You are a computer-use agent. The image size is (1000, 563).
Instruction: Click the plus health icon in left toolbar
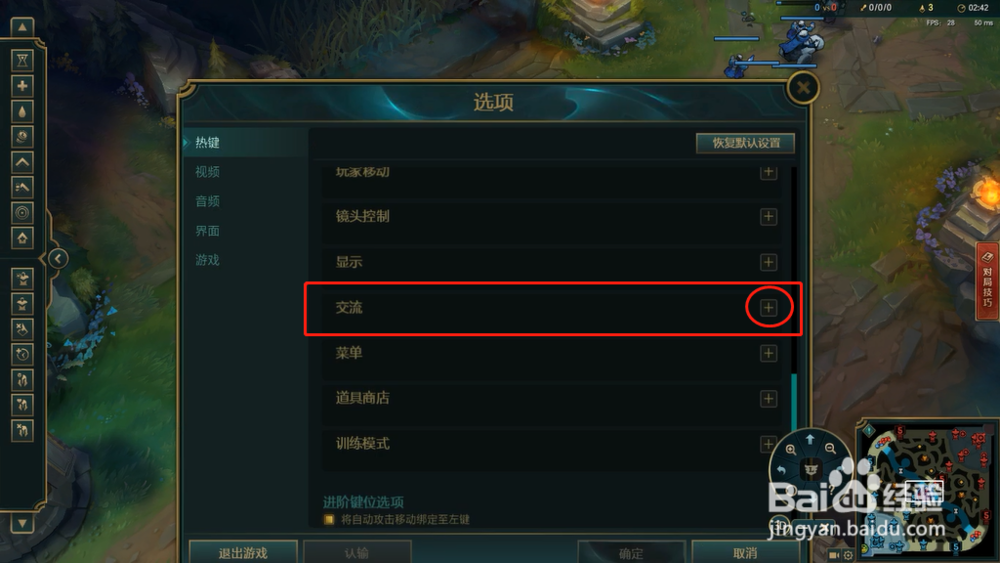[x=22, y=86]
